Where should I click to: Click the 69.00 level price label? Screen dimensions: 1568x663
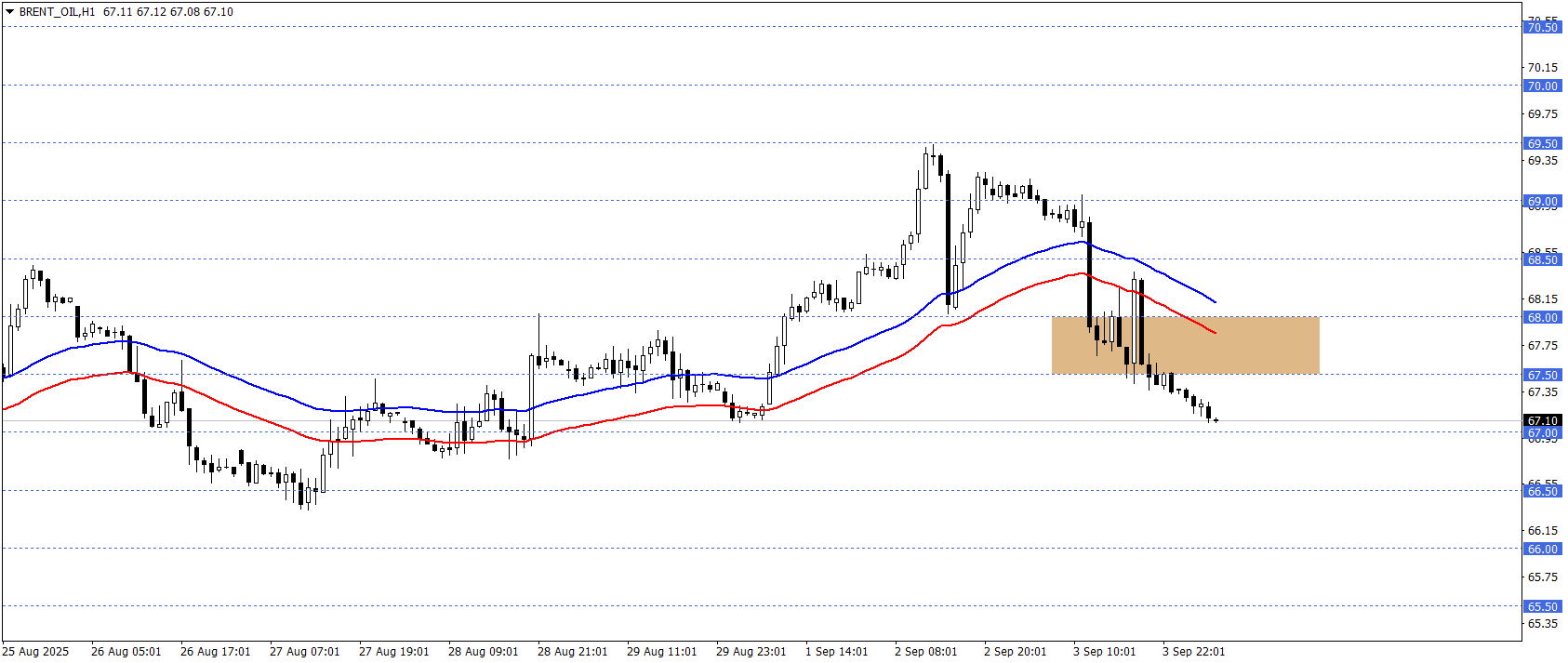(1542, 202)
